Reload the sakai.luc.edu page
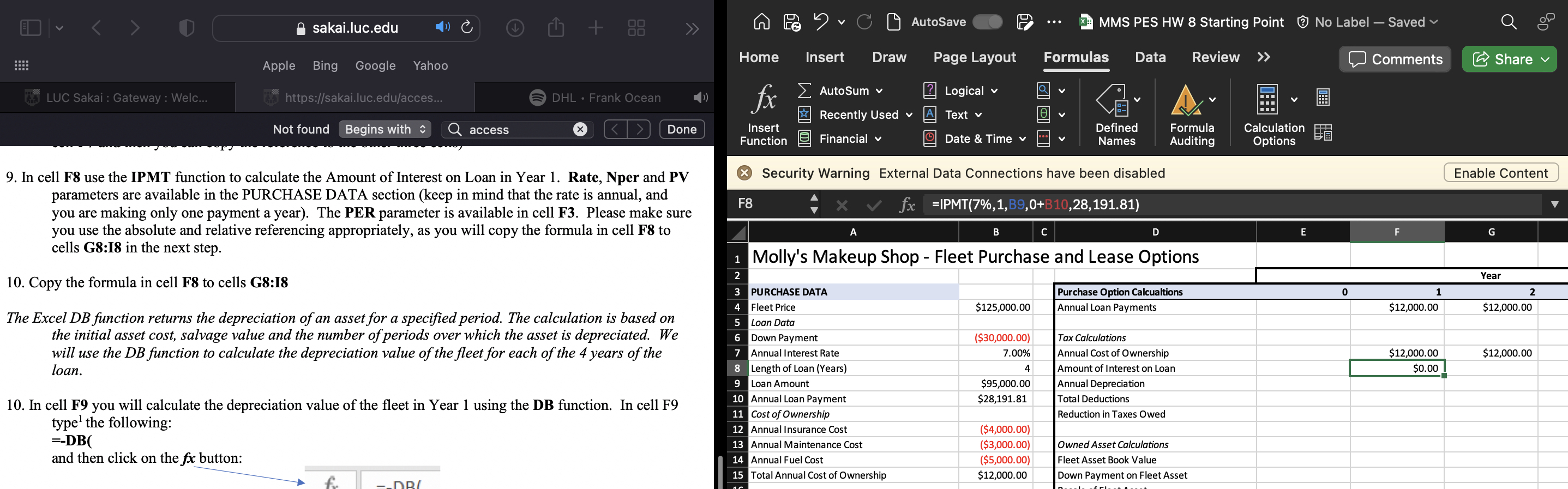Image resolution: width=1568 pixels, height=489 pixels. 467,27
